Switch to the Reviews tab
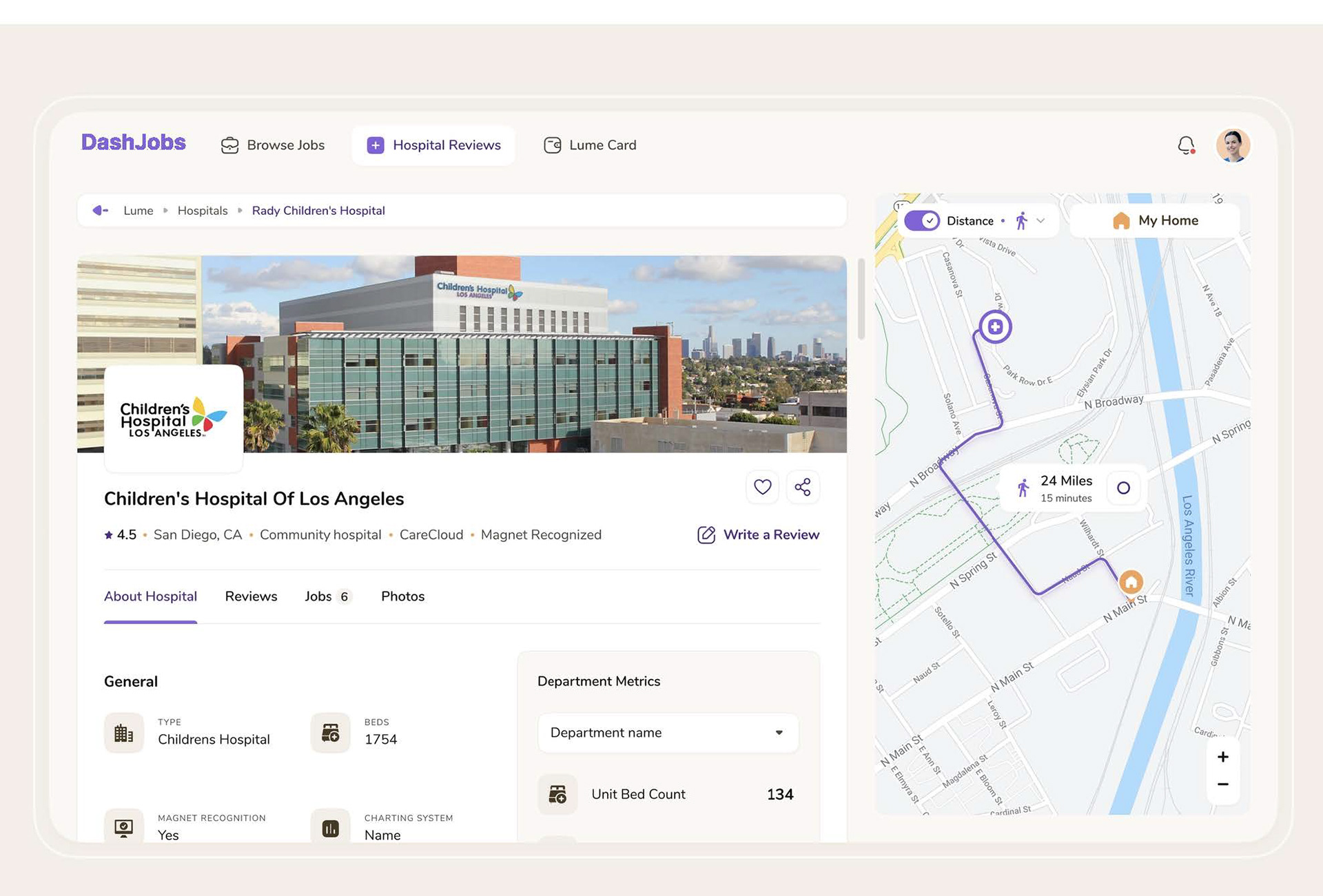The image size is (1323, 896). [251, 596]
